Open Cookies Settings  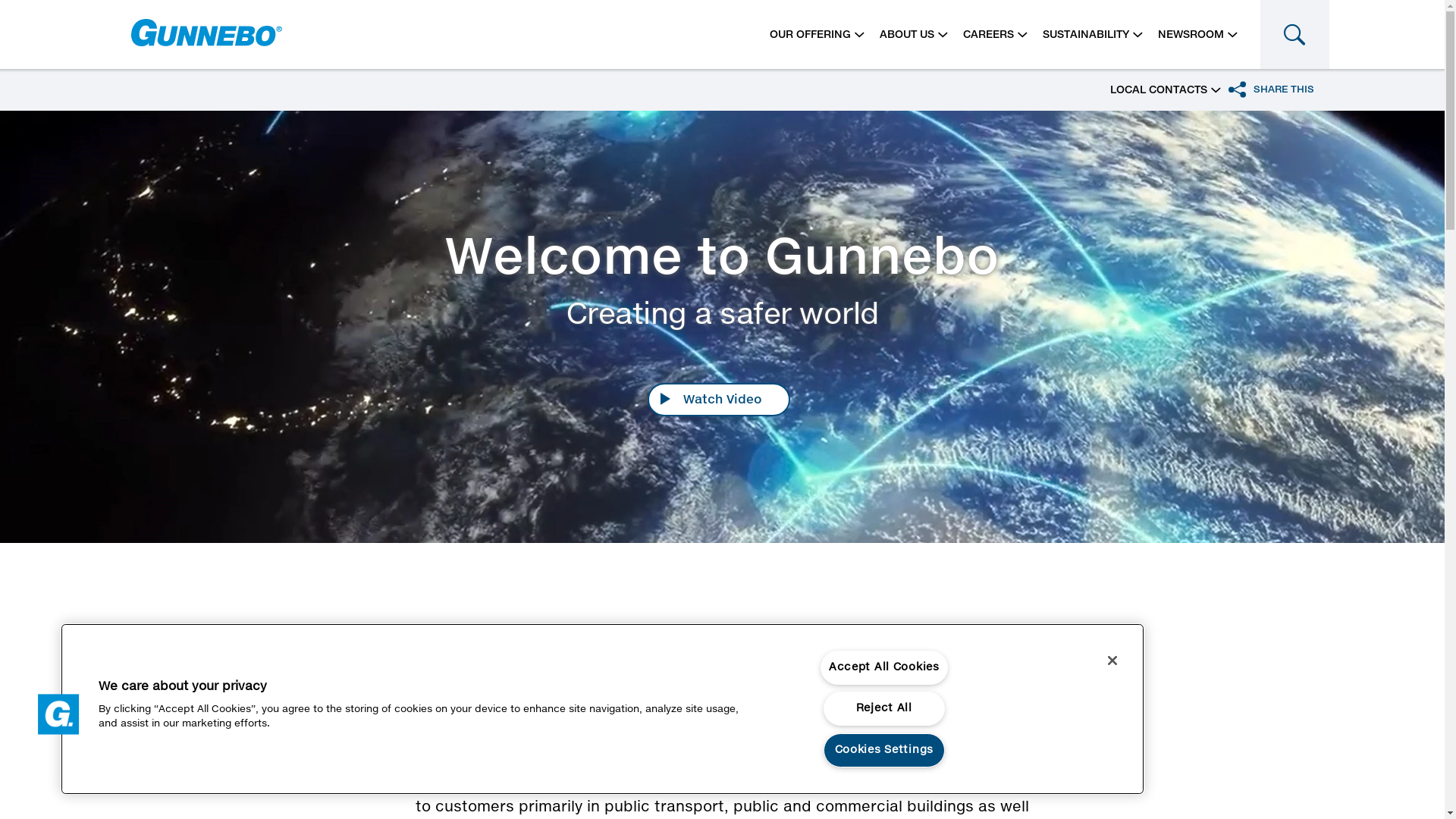883,750
